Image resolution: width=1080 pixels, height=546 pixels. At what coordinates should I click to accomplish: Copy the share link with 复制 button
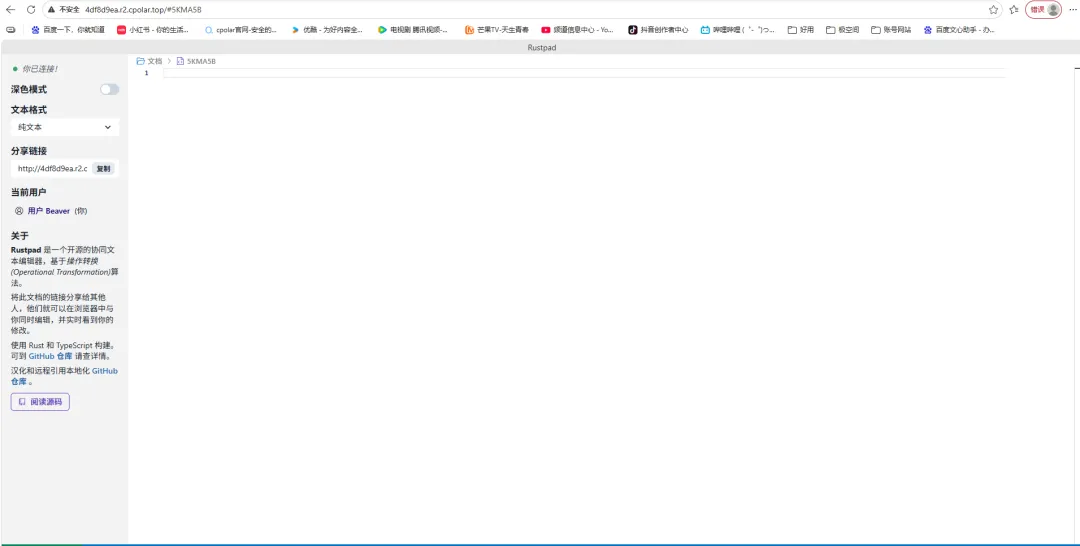[x=103, y=169]
